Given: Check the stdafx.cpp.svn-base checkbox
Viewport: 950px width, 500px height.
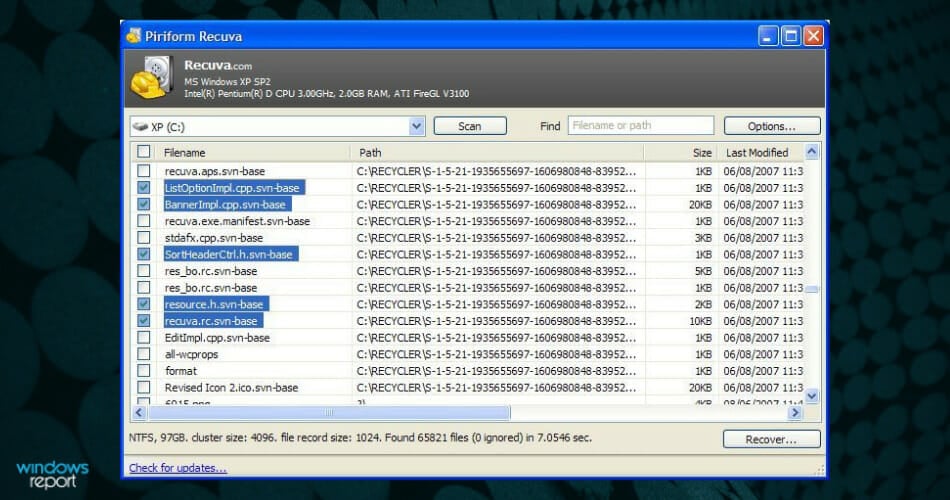Looking at the screenshot, I should (x=144, y=238).
